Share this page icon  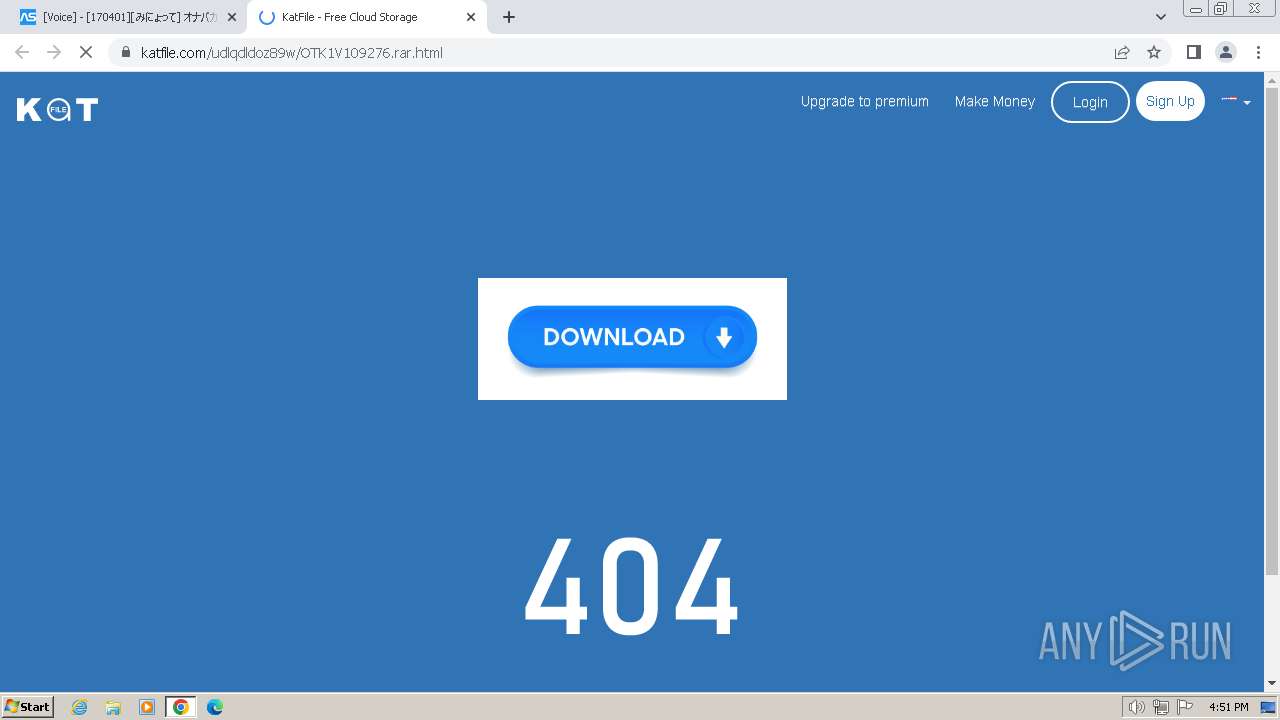coord(1122,52)
